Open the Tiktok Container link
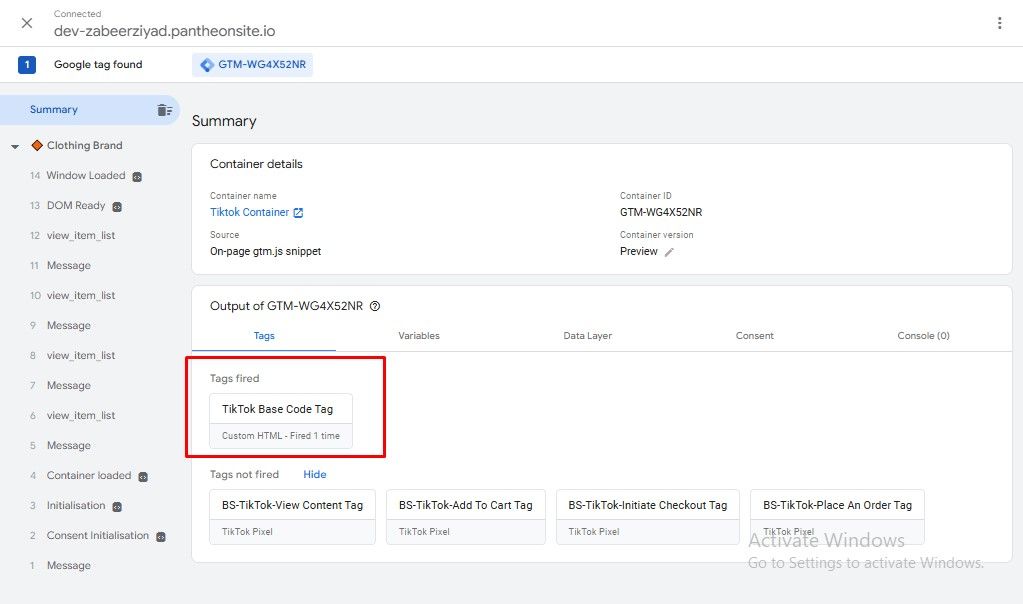 pyautogui.click(x=249, y=212)
